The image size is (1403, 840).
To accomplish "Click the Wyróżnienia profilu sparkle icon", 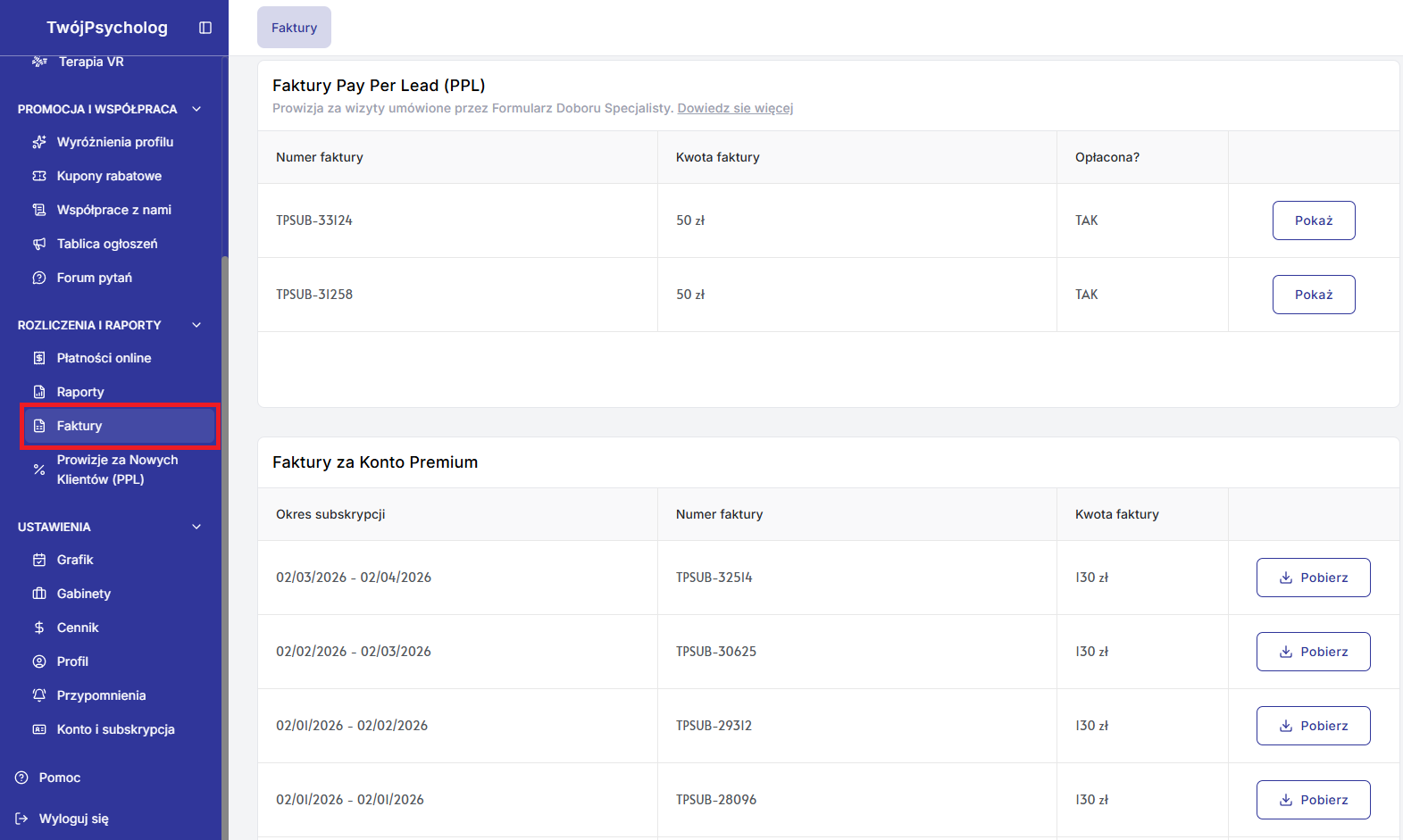I will 39,142.
